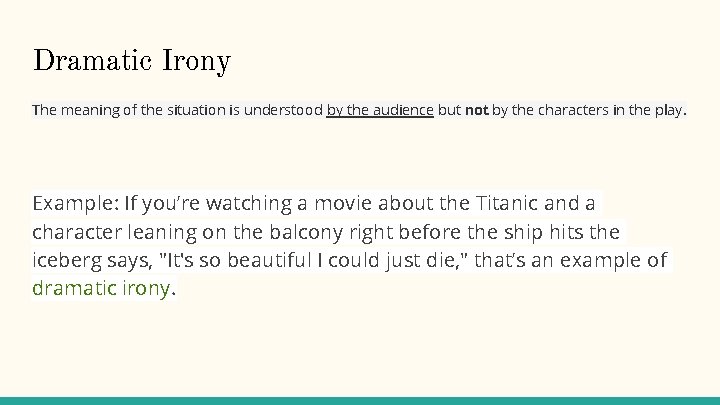The height and width of the screenshot is (405, 720).
Task: Select the bold word "not"
Action: click(x=477, y=110)
